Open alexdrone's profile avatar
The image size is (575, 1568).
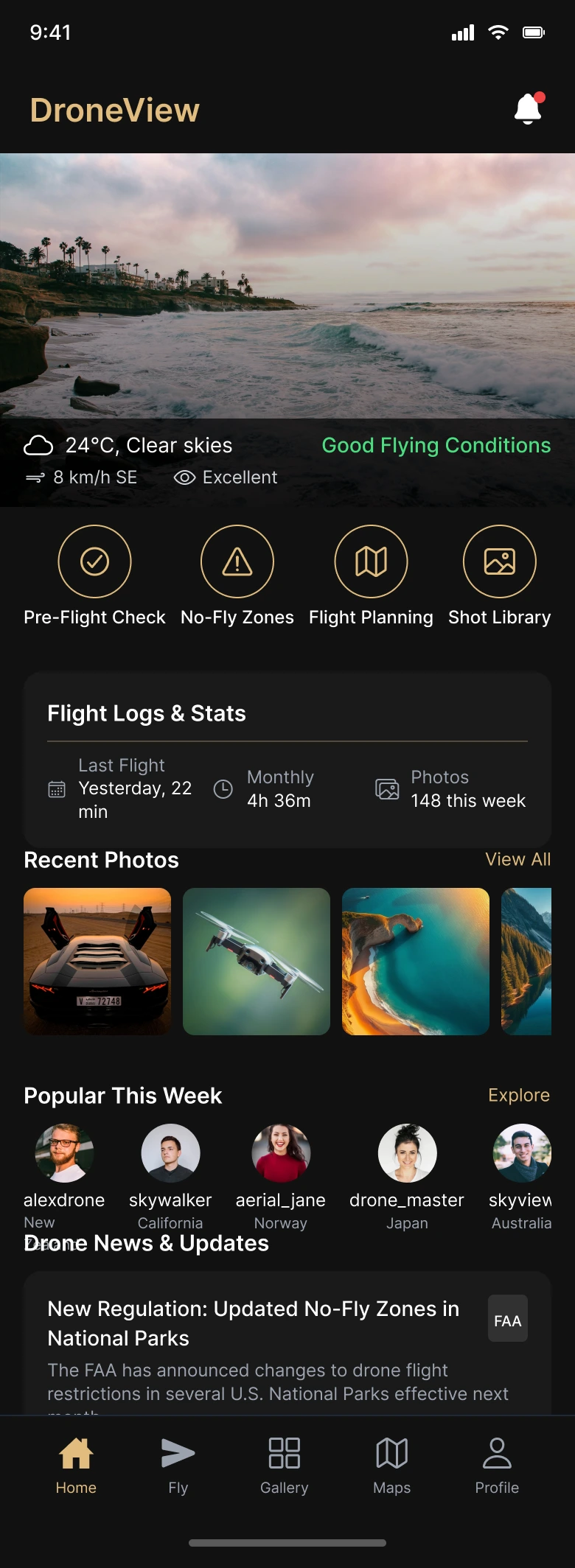(x=64, y=1152)
